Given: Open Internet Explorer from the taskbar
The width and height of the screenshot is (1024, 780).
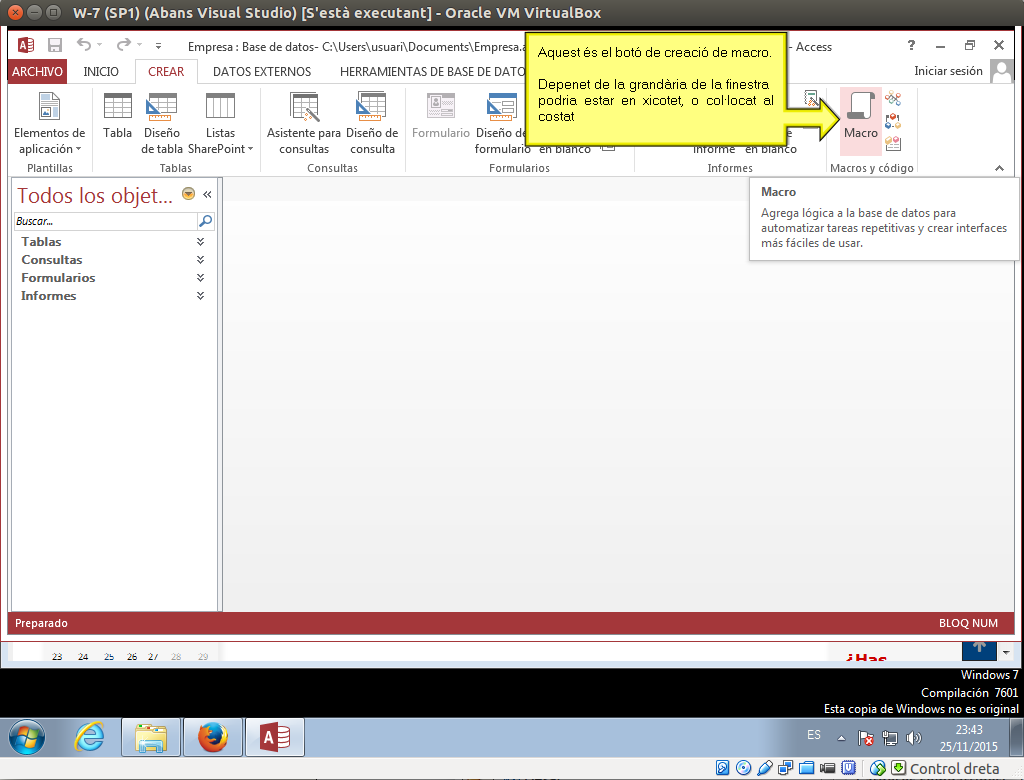Looking at the screenshot, I should coord(89,738).
